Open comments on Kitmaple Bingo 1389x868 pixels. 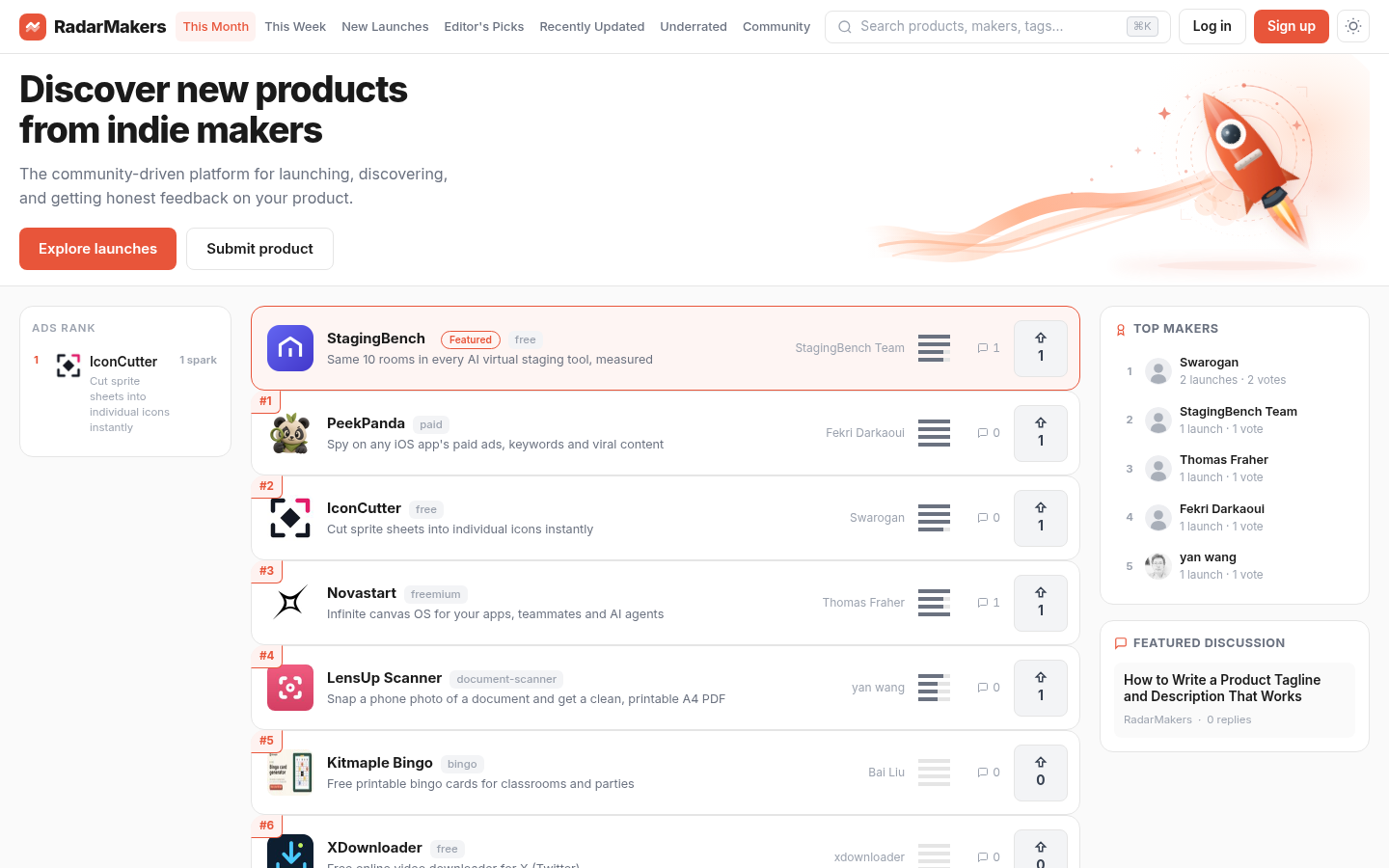click(x=989, y=773)
